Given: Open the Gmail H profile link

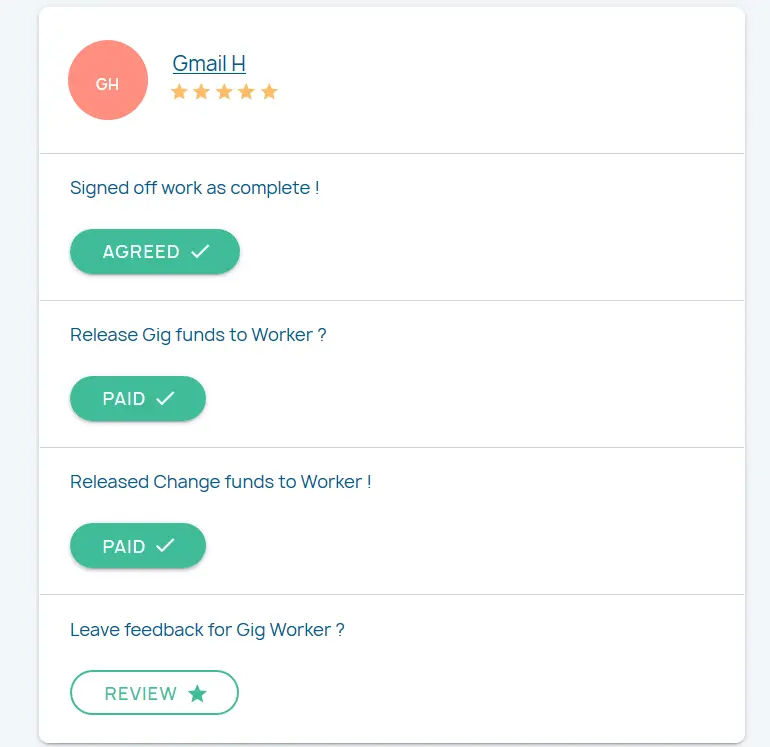Looking at the screenshot, I should tap(209, 63).
